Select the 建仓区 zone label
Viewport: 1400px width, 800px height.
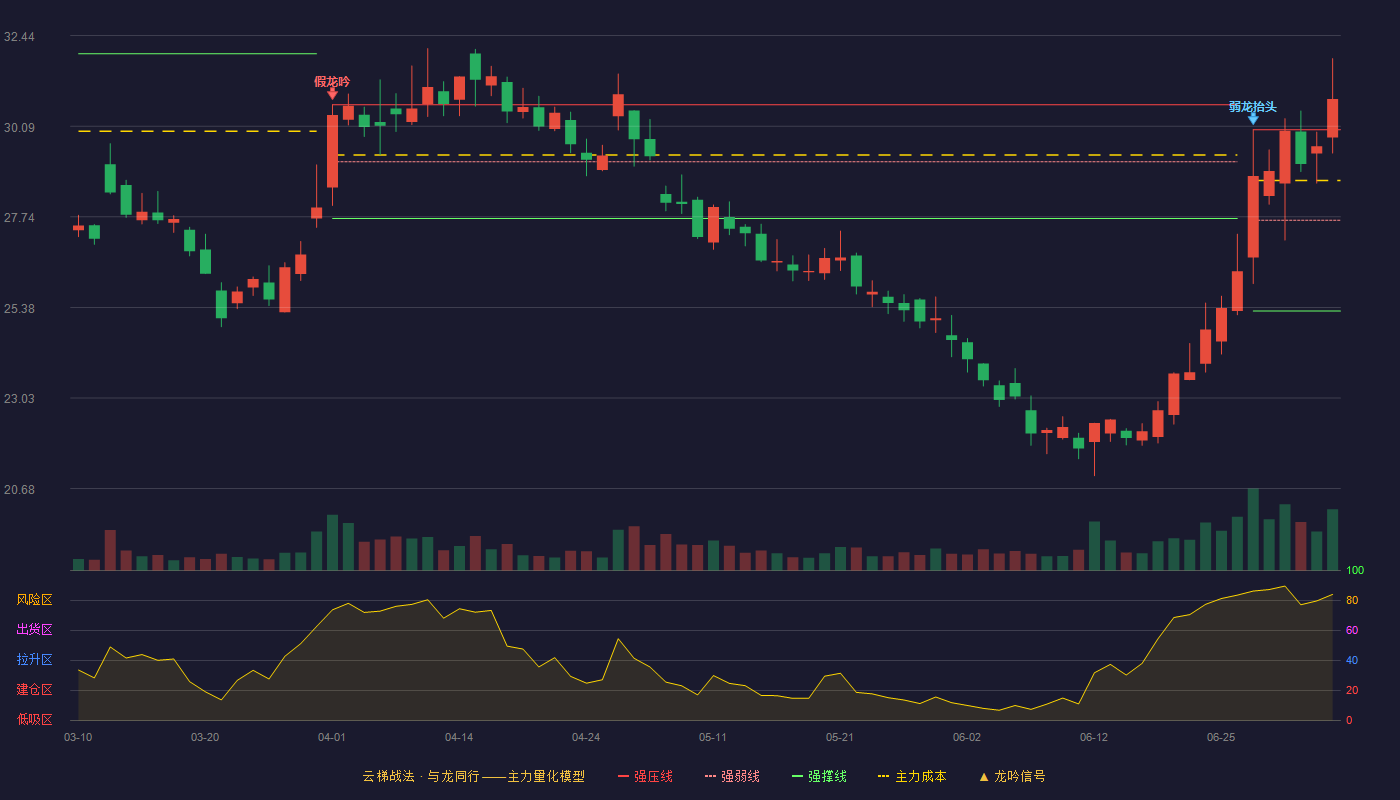pyautogui.click(x=34, y=690)
